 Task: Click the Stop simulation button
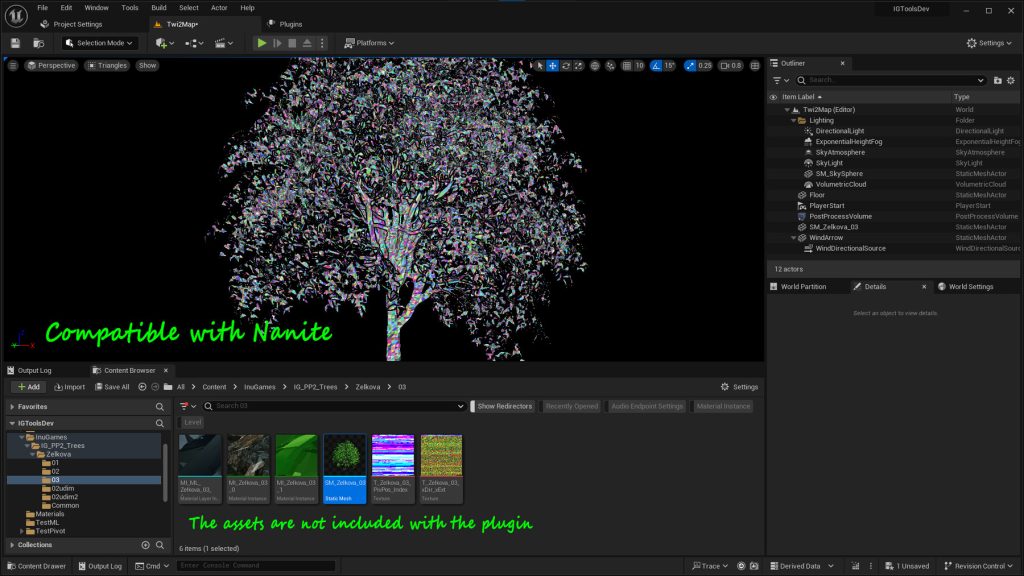pos(292,43)
